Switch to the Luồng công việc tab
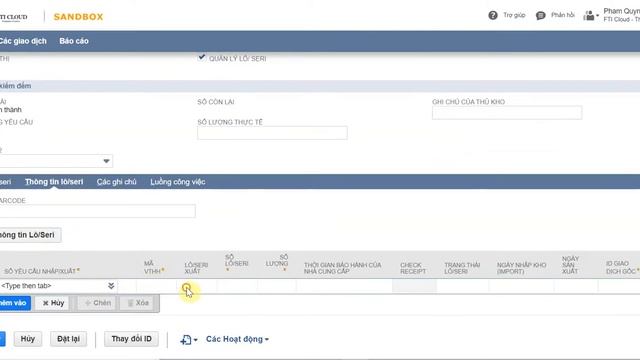Image resolution: width=640 pixels, height=360 pixels. point(178,182)
